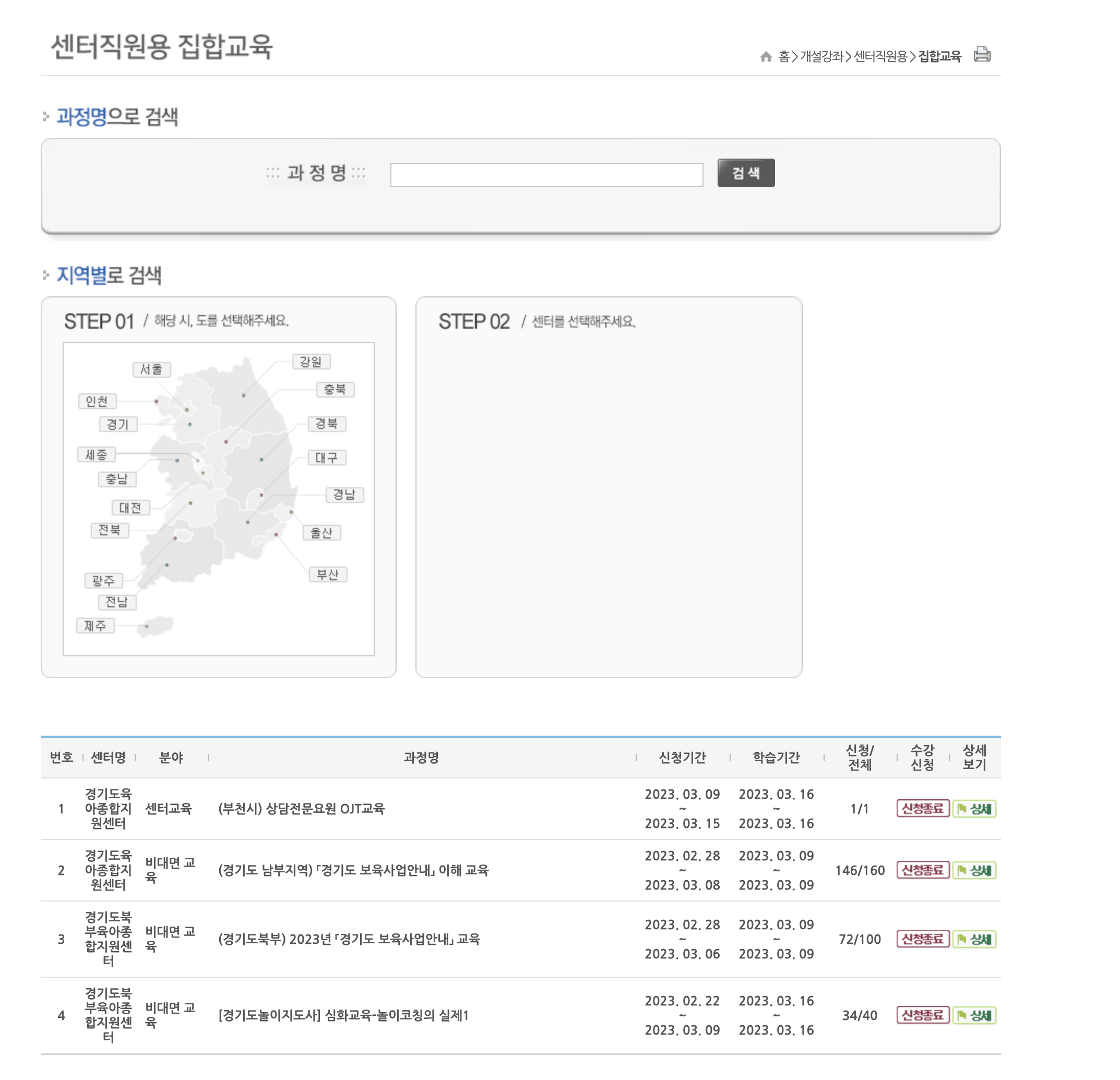Select 대전 on the region map

click(x=130, y=508)
